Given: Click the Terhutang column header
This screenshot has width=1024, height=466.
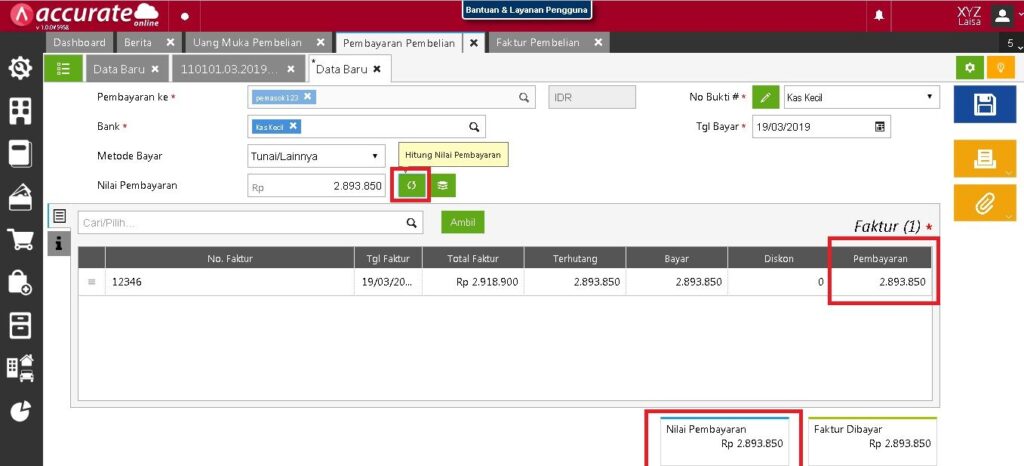Looking at the screenshot, I should tap(575, 258).
